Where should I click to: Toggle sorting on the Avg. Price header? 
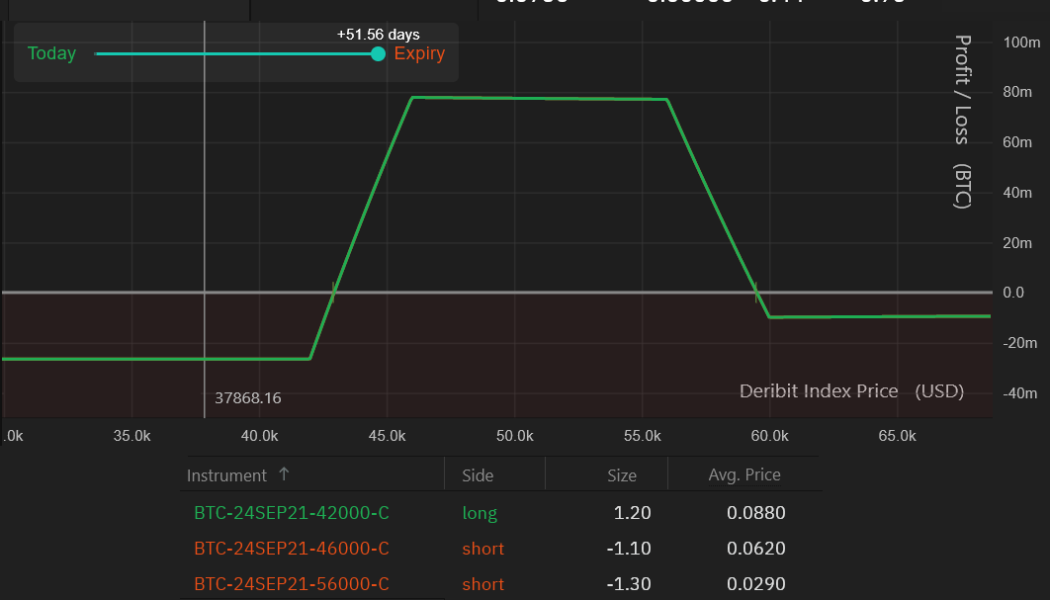745,474
